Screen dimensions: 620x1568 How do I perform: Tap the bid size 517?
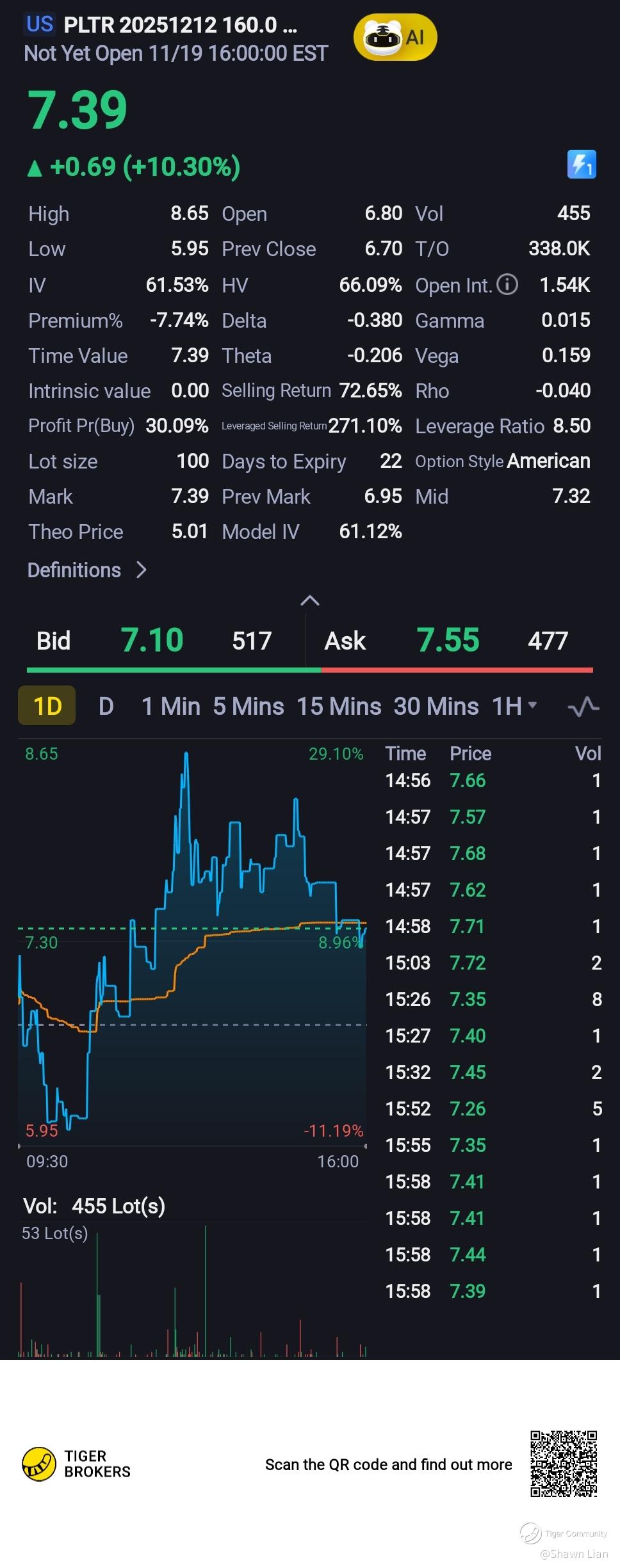(x=252, y=641)
